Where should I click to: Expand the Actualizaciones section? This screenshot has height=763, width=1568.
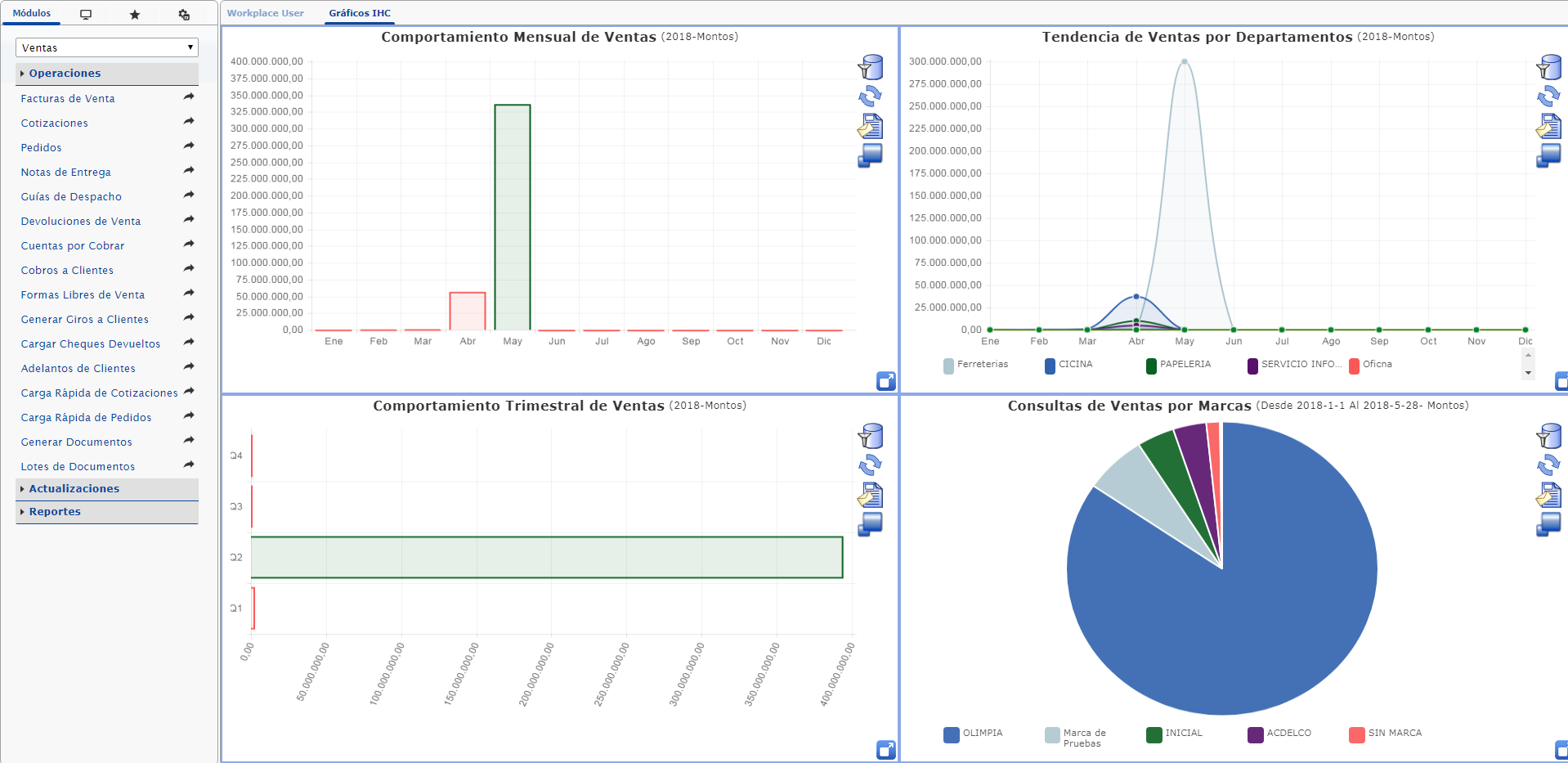(74, 489)
